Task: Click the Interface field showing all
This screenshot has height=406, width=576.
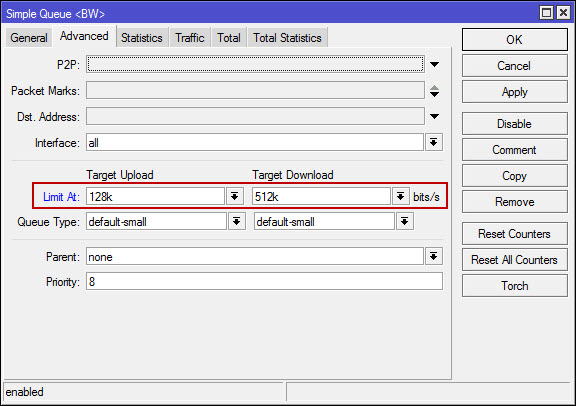Action: click(255, 142)
